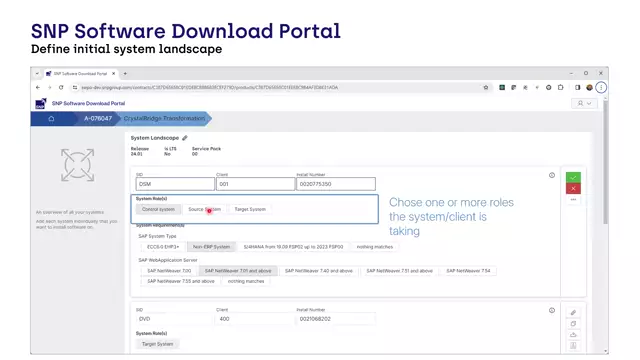Screen dimensions: 640x360
Task: Bookmark the page with the star icon
Action: [x=486, y=87]
